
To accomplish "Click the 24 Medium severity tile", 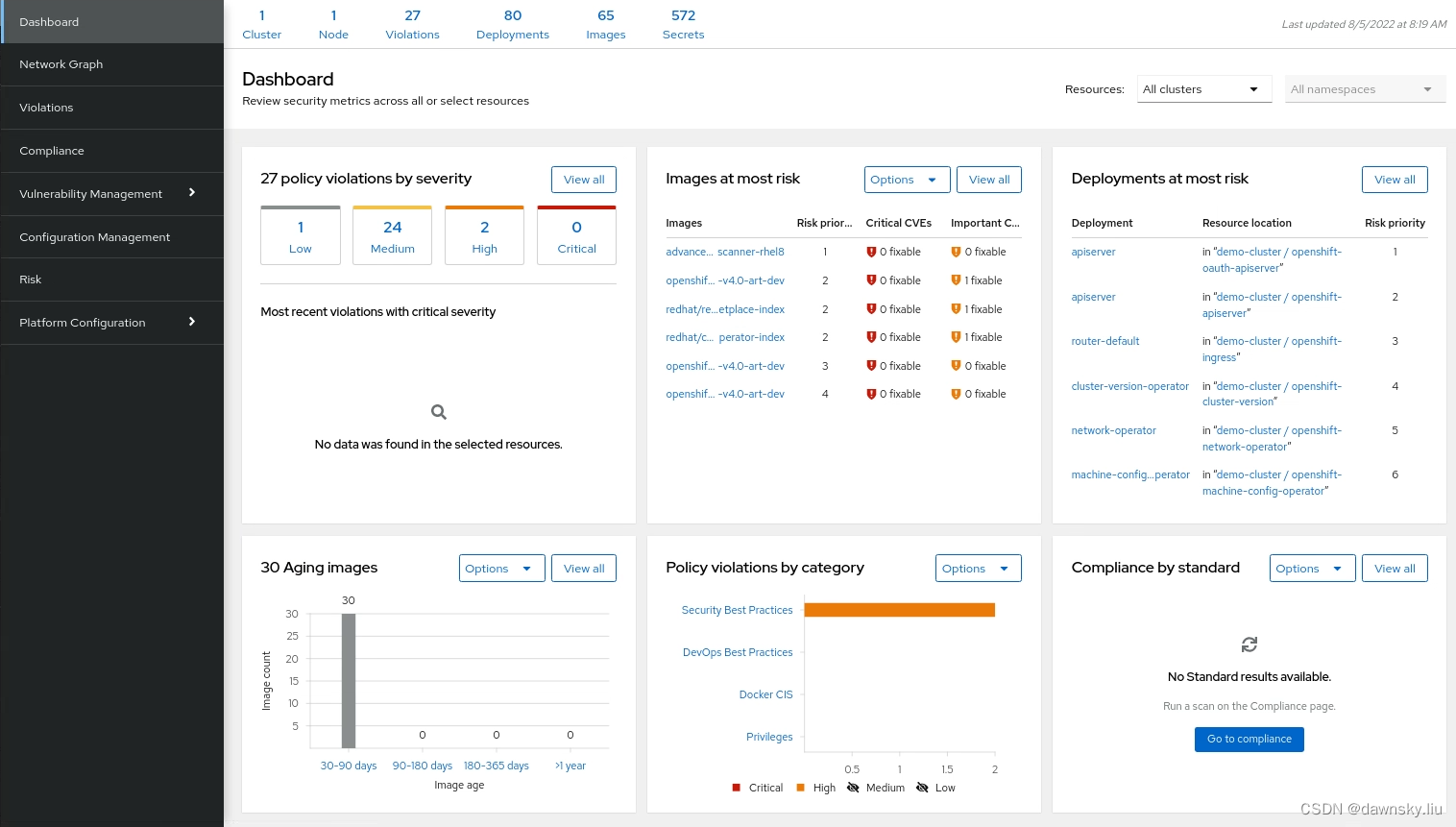I will (x=393, y=235).
